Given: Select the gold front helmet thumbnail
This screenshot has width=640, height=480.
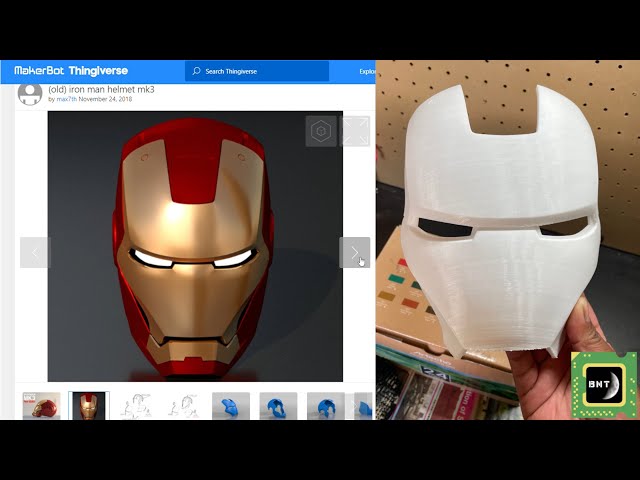Looking at the screenshot, I should click(x=89, y=406).
